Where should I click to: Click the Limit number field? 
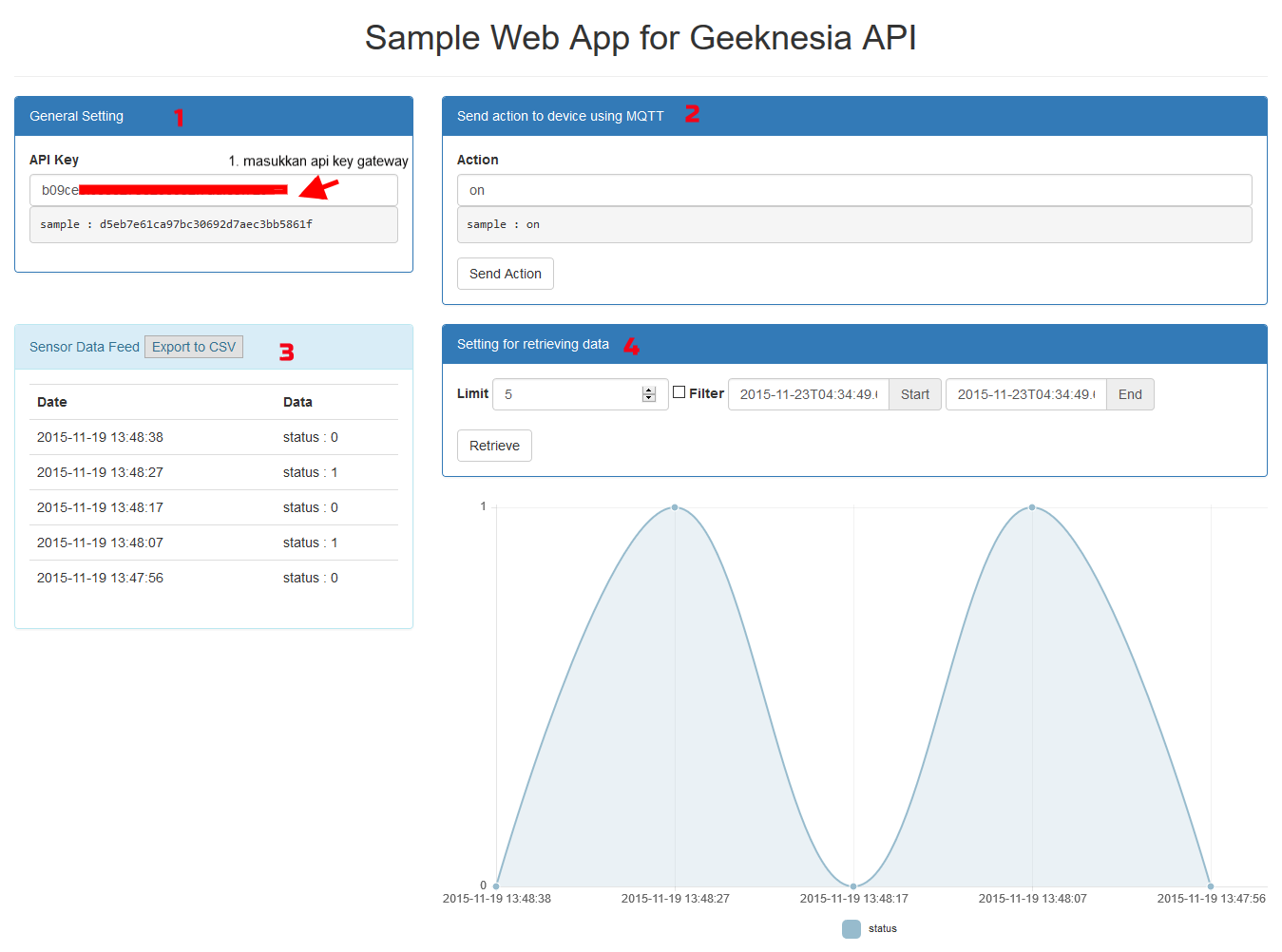pyautogui.click(x=580, y=394)
